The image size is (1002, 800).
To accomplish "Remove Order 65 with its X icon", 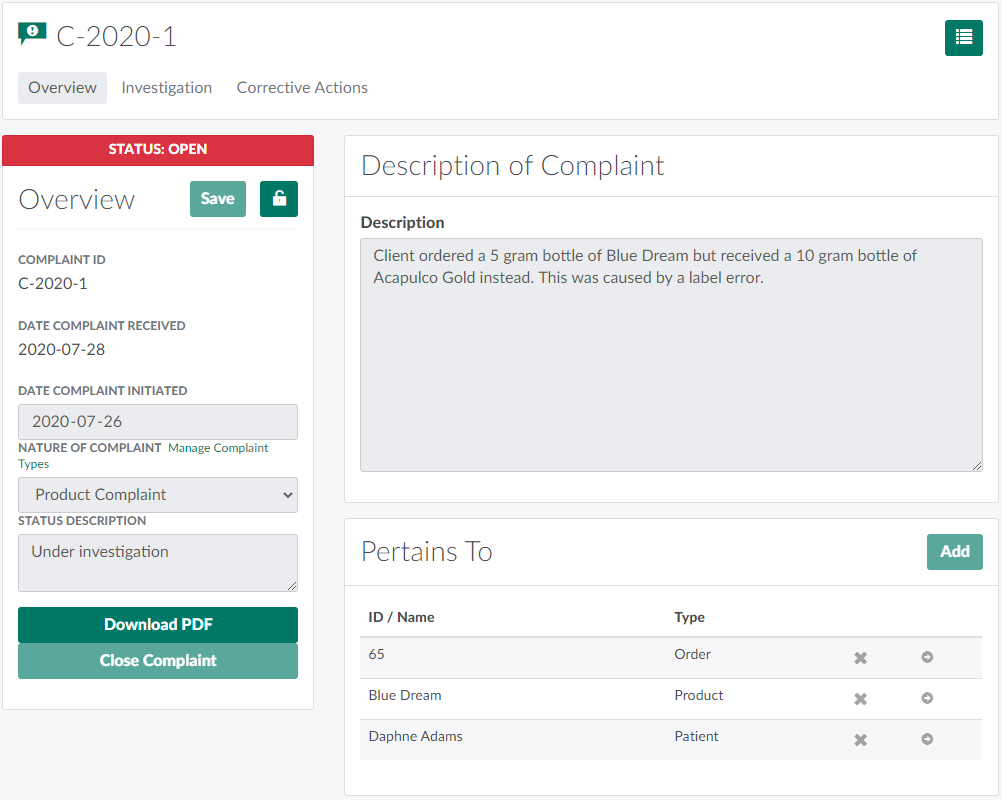I will point(860,658).
